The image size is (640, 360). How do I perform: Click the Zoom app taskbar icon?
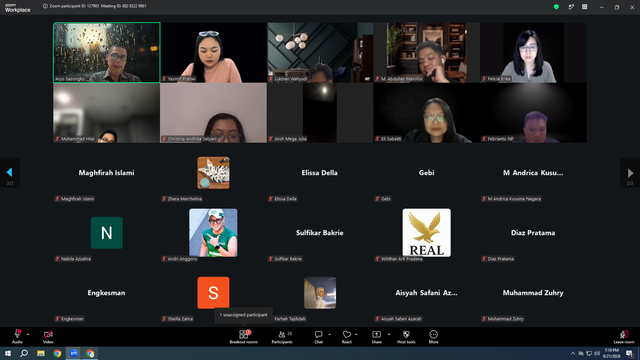coord(73,353)
